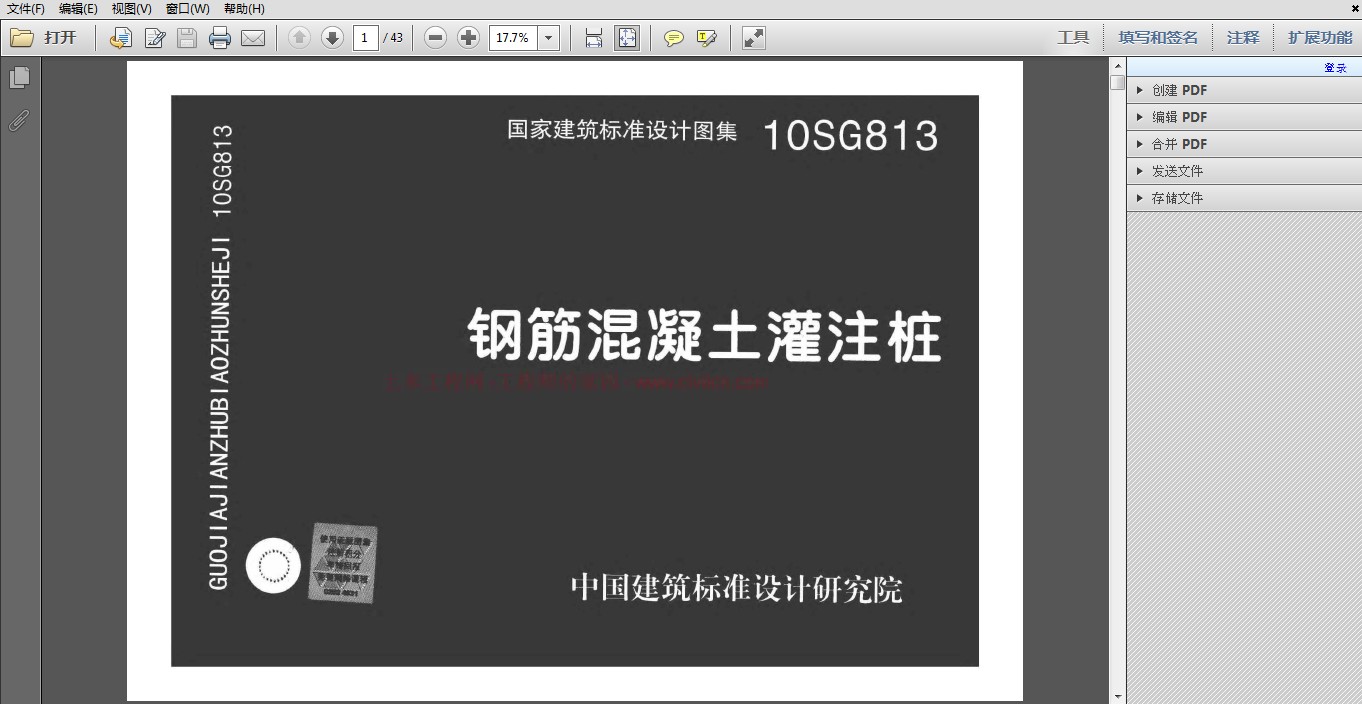Click the vertical scrollbar down arrow

coord(1117,696)
